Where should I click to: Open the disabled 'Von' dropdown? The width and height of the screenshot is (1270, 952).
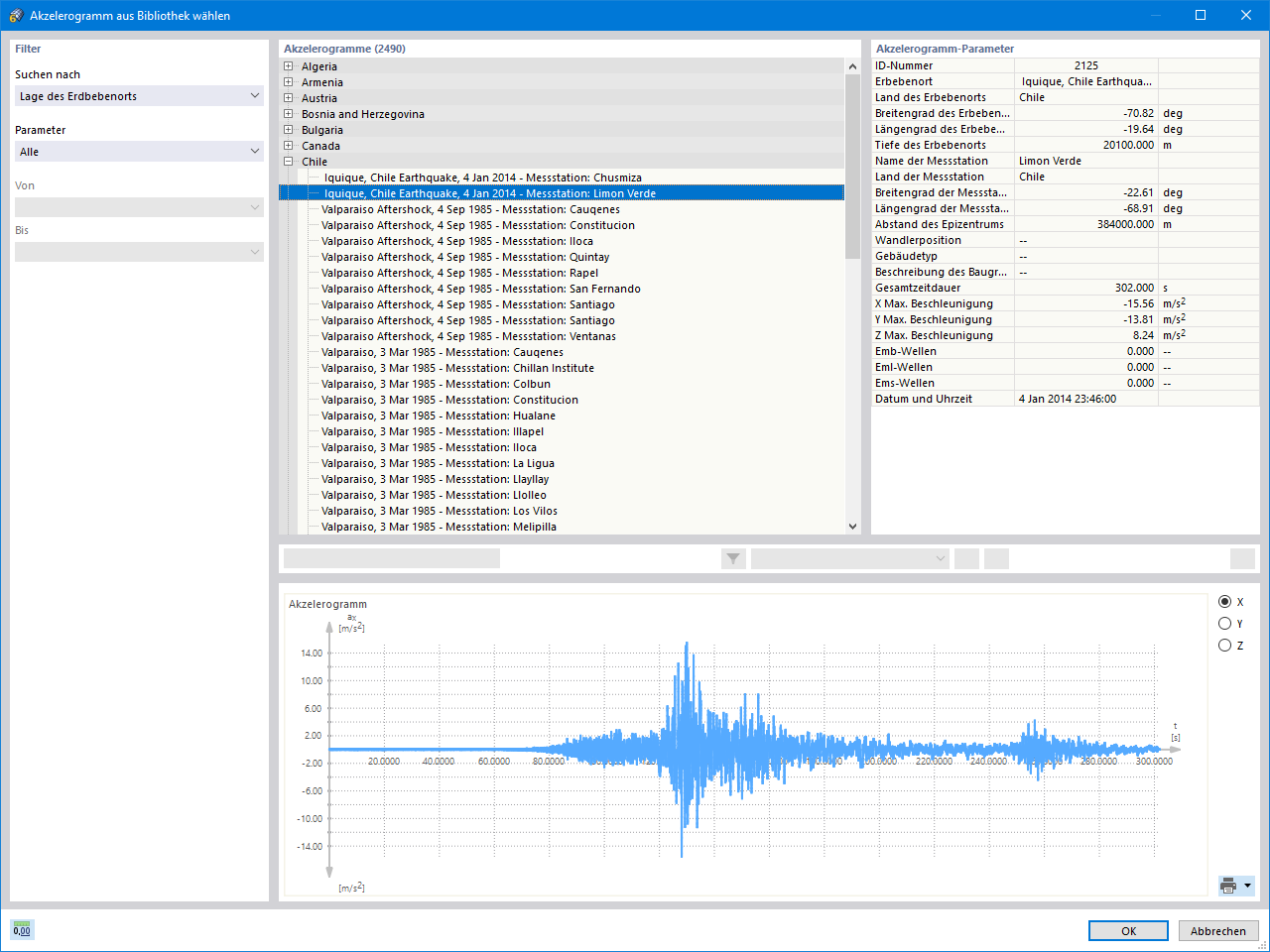click(139, 207)
